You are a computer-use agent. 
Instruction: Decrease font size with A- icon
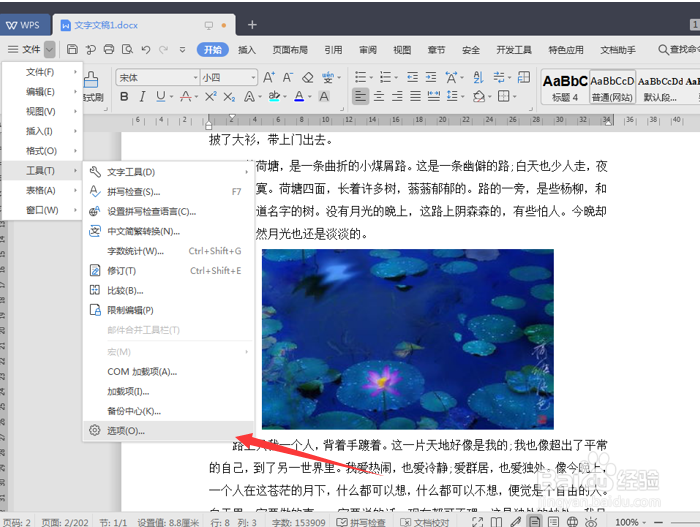[x=288, y=77]
